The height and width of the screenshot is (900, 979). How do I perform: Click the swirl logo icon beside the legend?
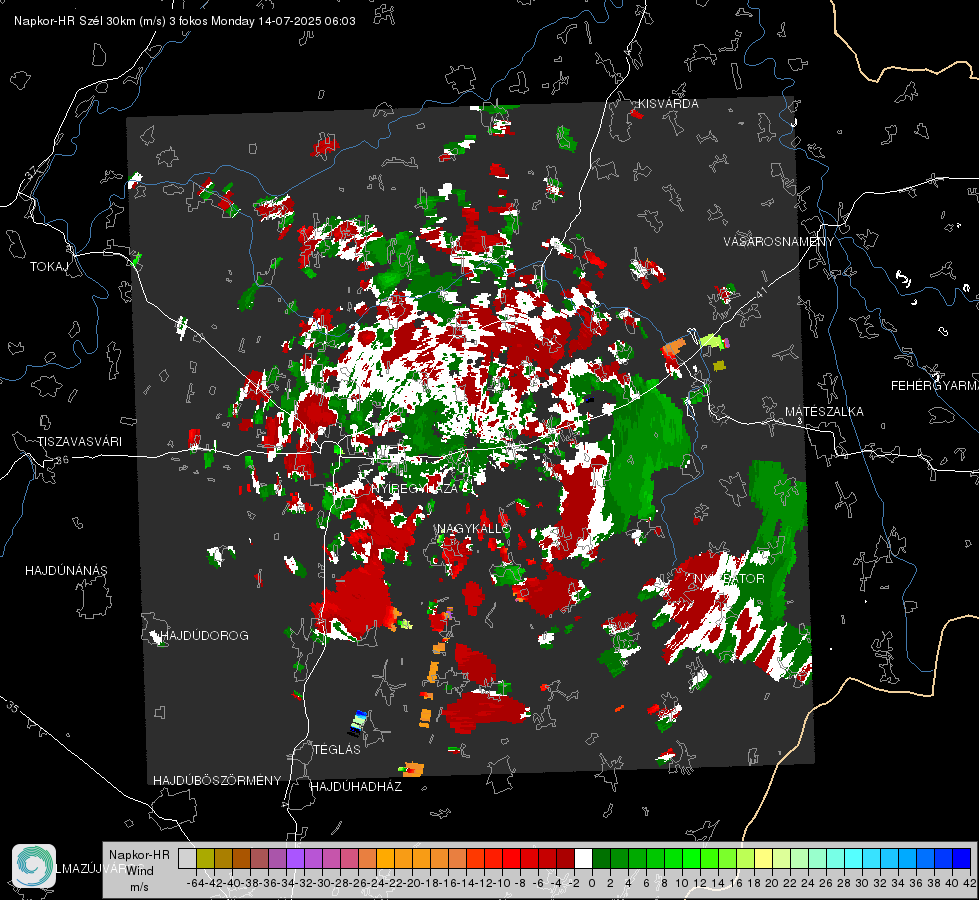pyautogui.click(x=34, y=866)
